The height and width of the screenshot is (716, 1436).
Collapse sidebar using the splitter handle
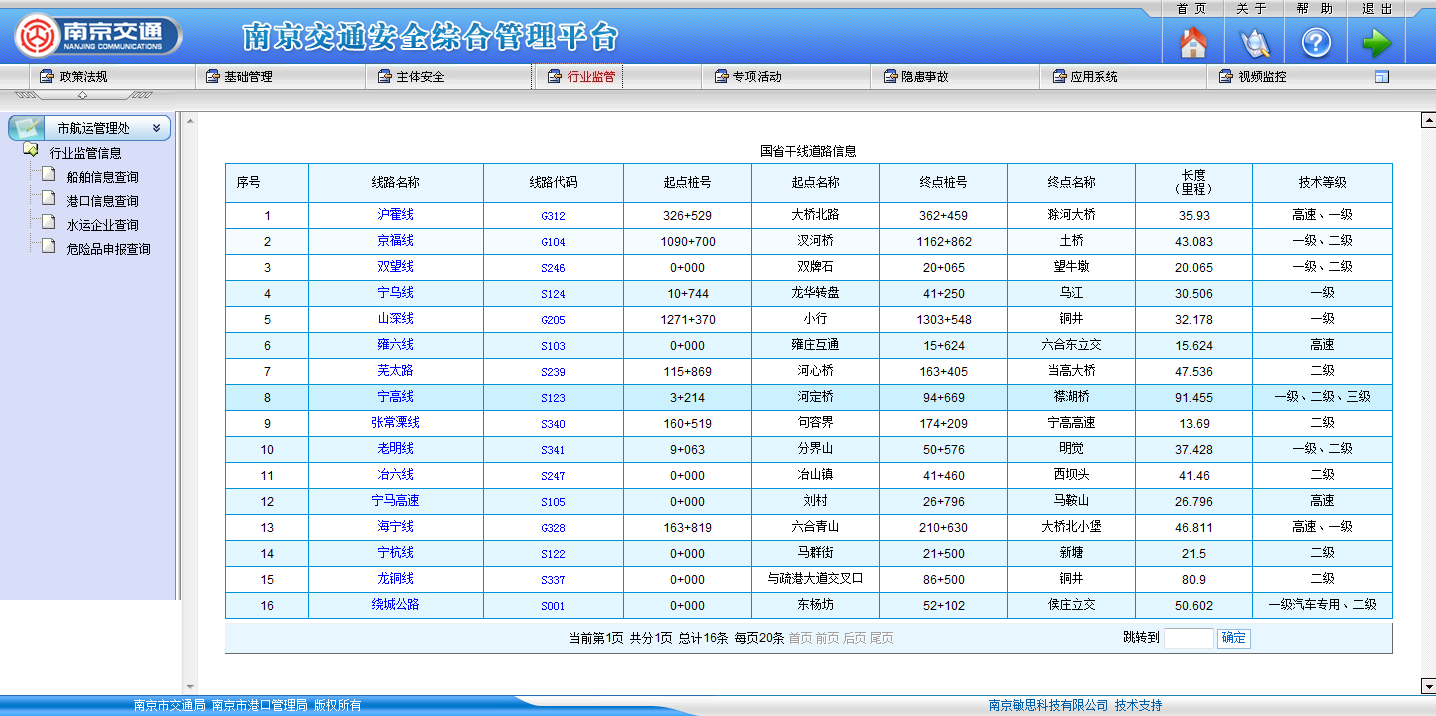[x=83, y=95]
